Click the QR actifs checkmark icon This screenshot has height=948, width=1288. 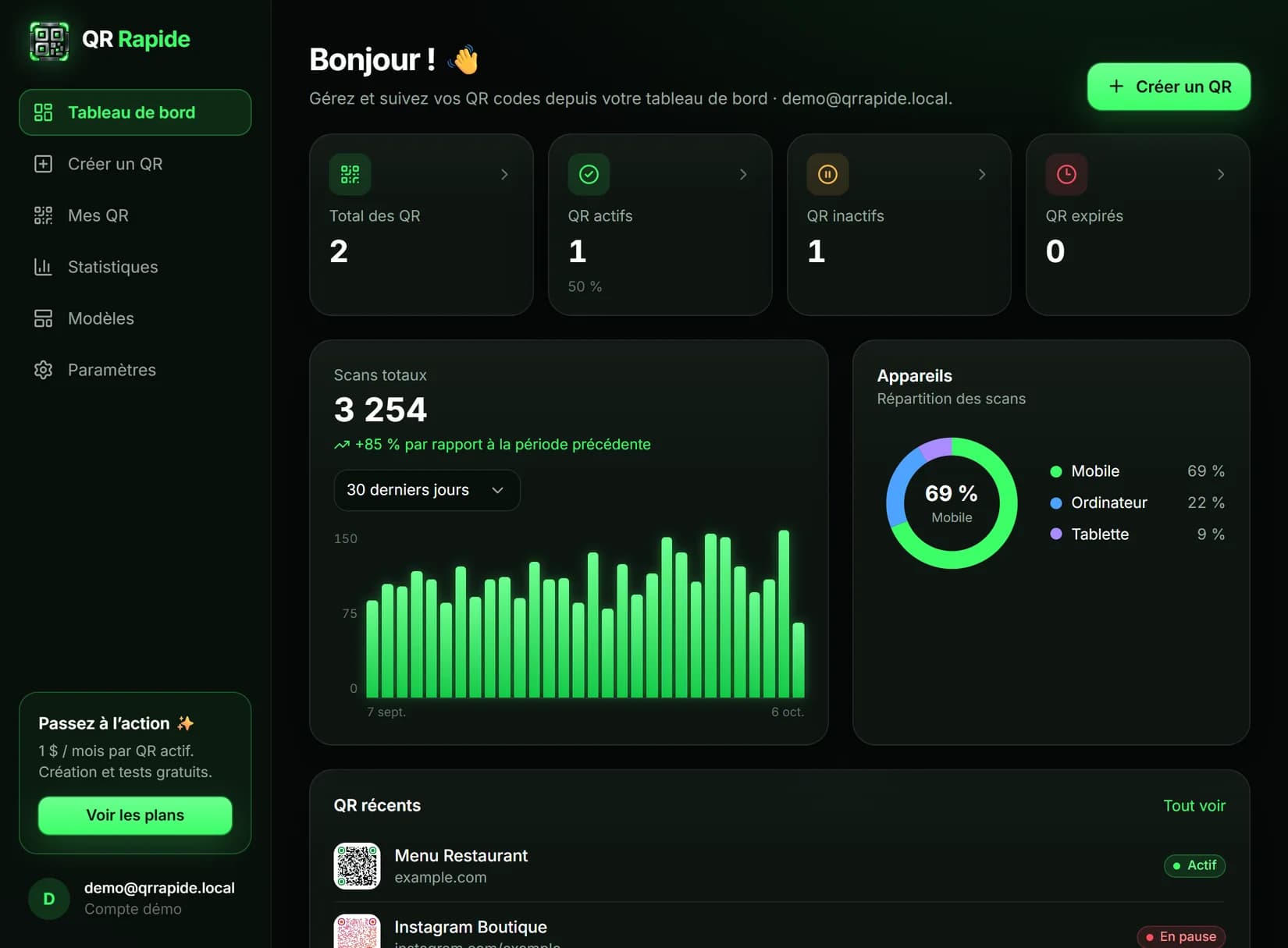[x=589, y=174]
